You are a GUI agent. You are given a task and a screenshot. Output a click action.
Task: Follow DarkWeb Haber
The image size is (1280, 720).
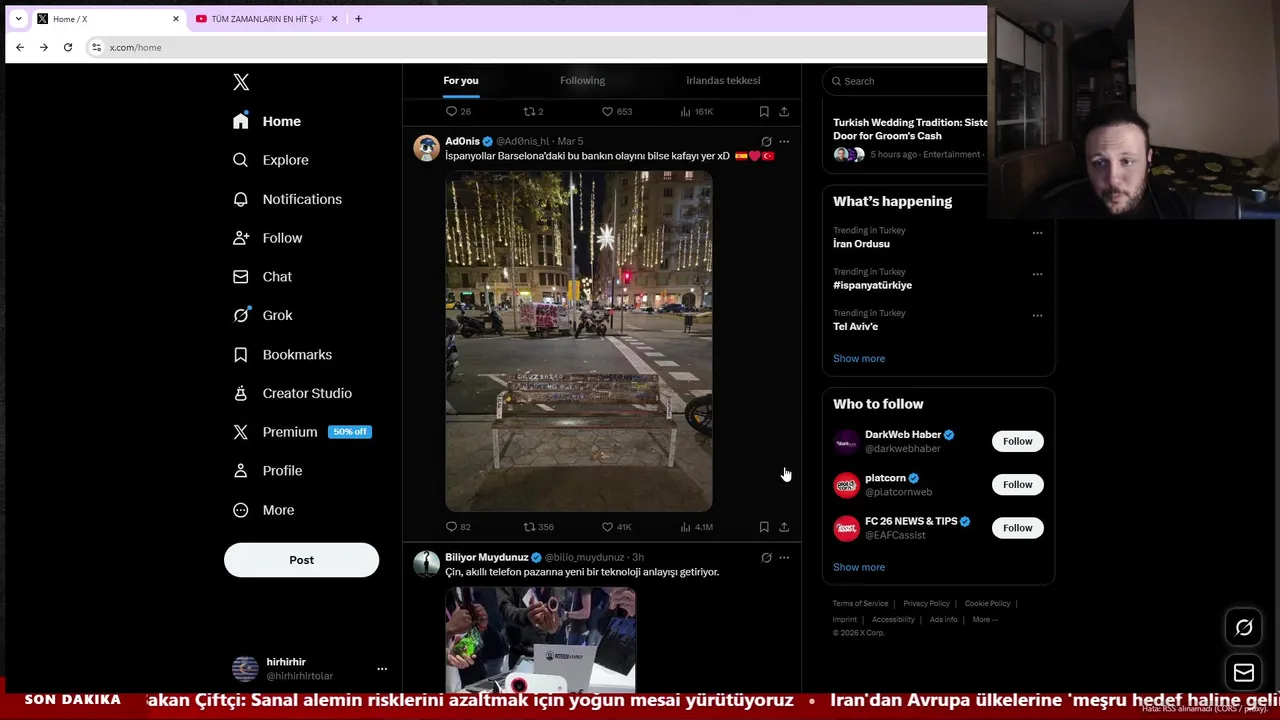(1017, 441)
